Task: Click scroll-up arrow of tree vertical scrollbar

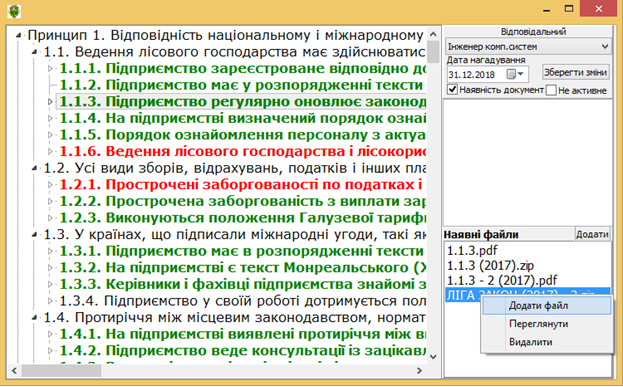Action: pos(433,34)
